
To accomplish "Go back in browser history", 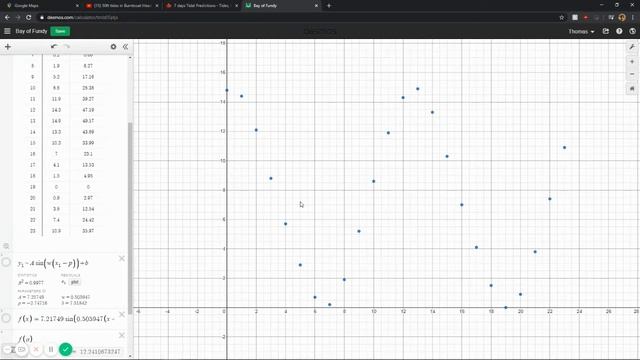I will 7,18.
